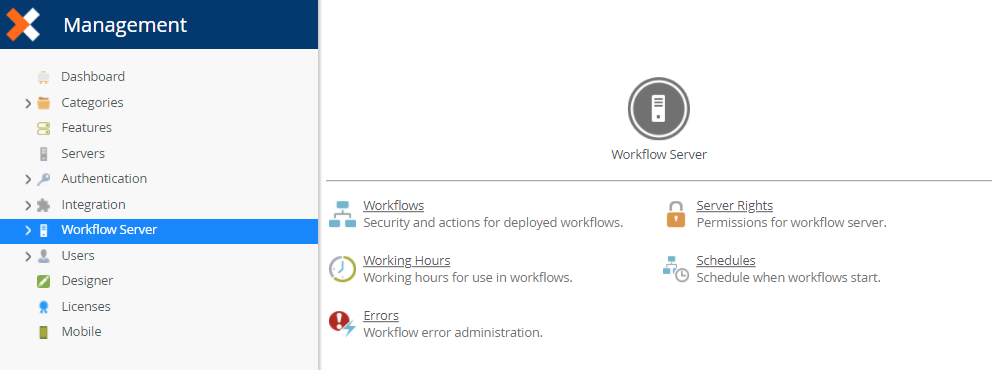The height and width of the screenshot is (370, 995).
Task: Expand the Integration node chevron
Action: pos(28,205)
